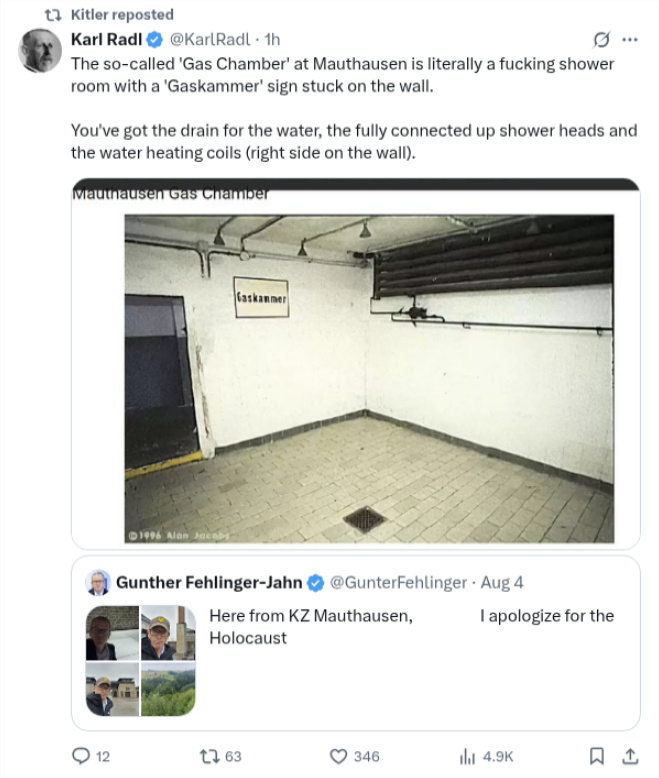
Task: Open the top-left photo in quoted post grid
Action: [112, 632]
